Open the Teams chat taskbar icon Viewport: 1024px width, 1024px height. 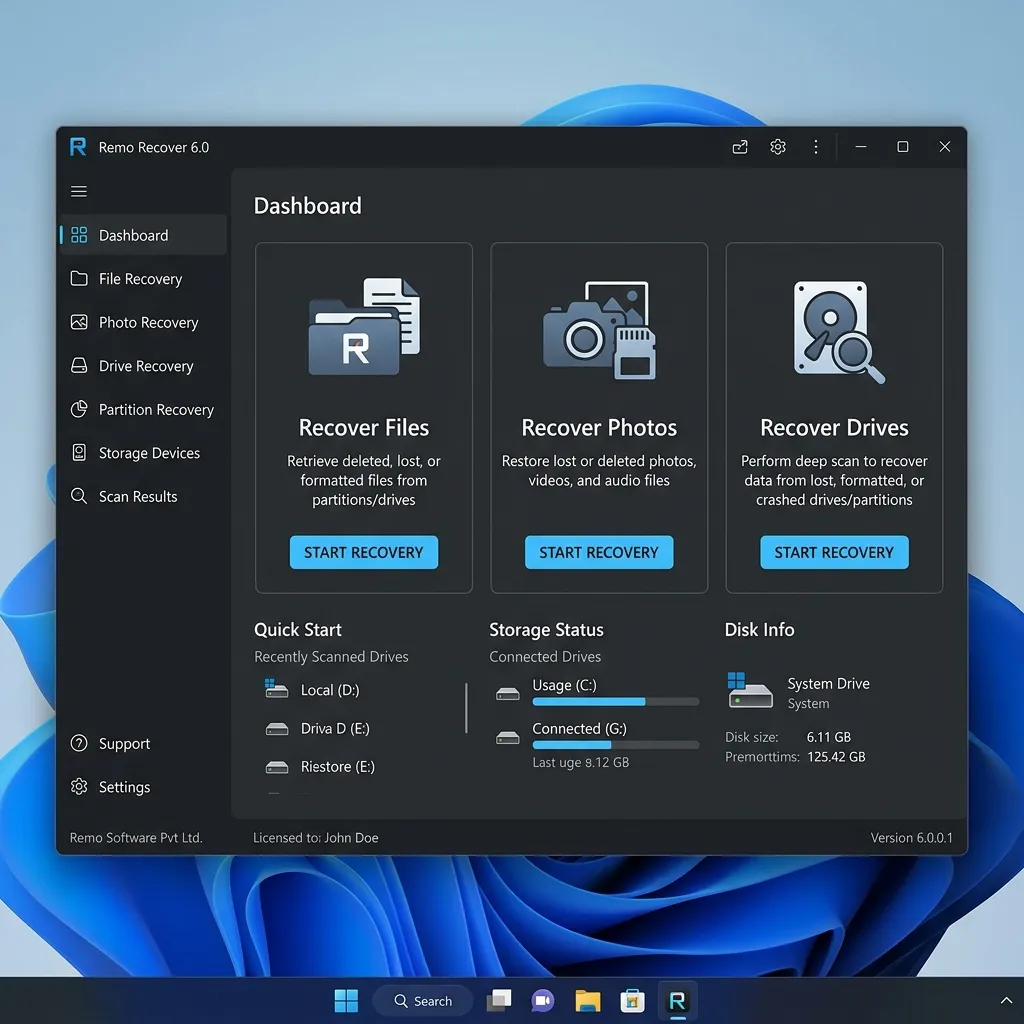[x=542, y=1000]
